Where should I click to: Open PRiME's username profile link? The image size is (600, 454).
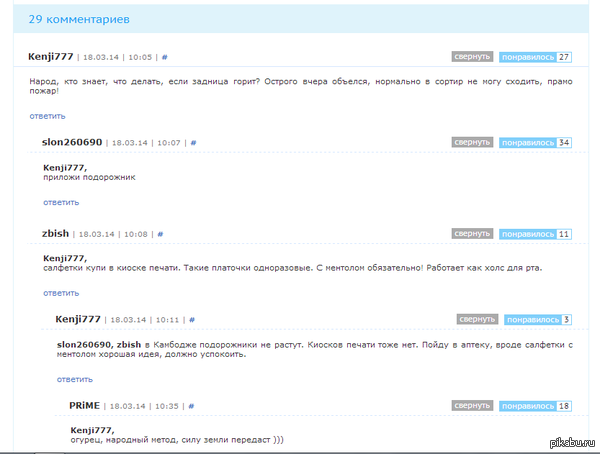tap(85, 406)
